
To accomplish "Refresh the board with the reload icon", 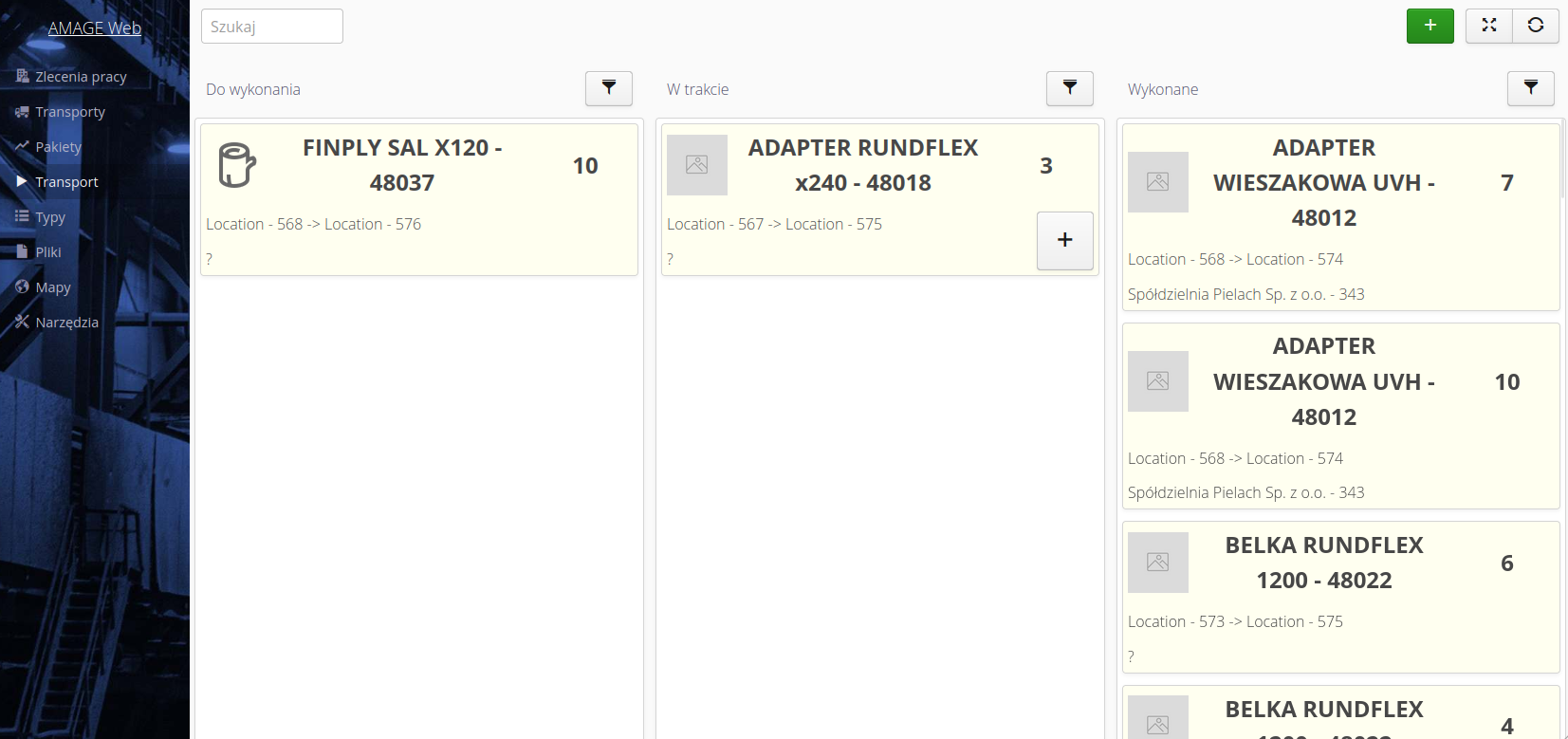I will coord(1535,26).
